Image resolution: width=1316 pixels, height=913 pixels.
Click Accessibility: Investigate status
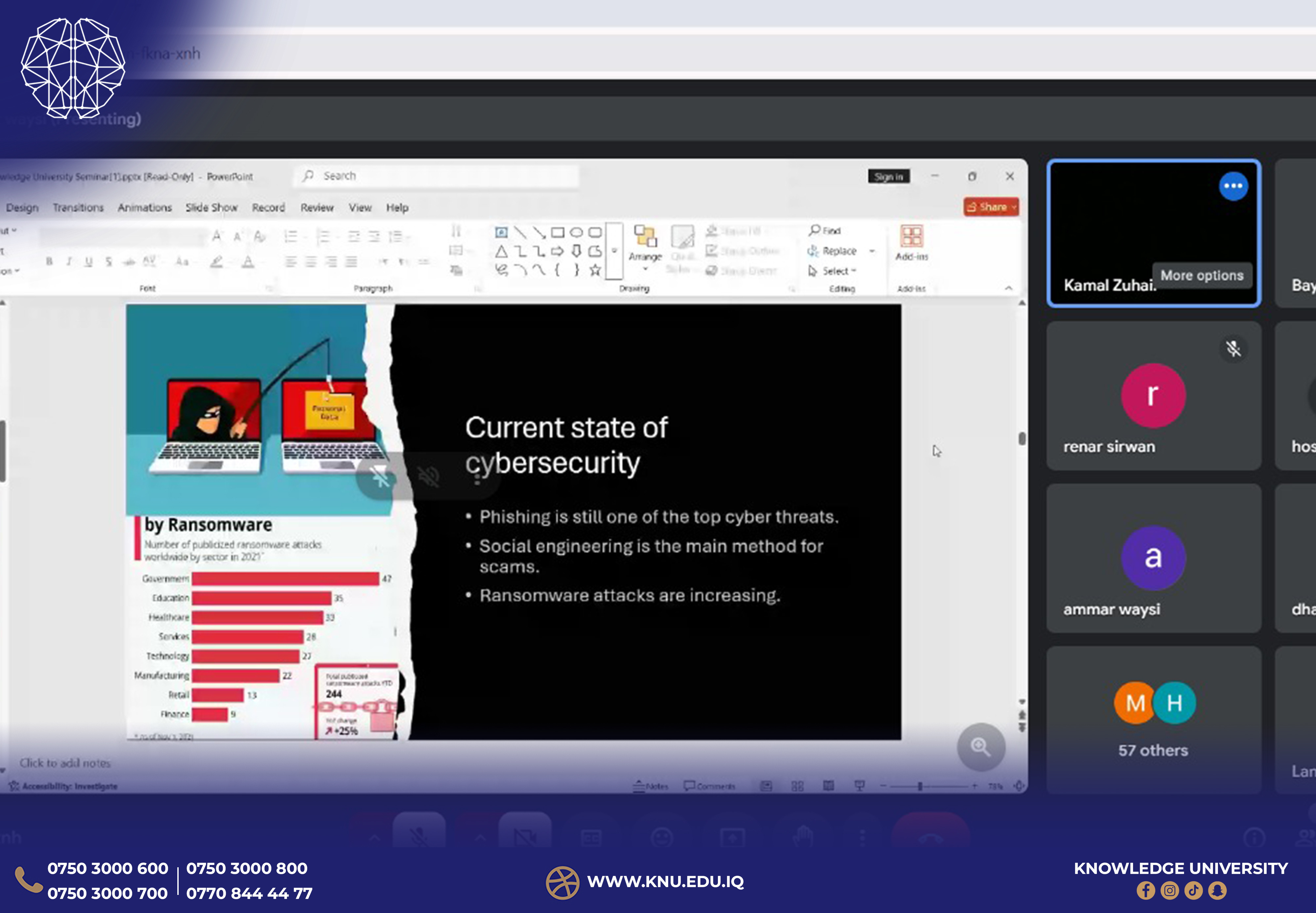click(63, 787)
